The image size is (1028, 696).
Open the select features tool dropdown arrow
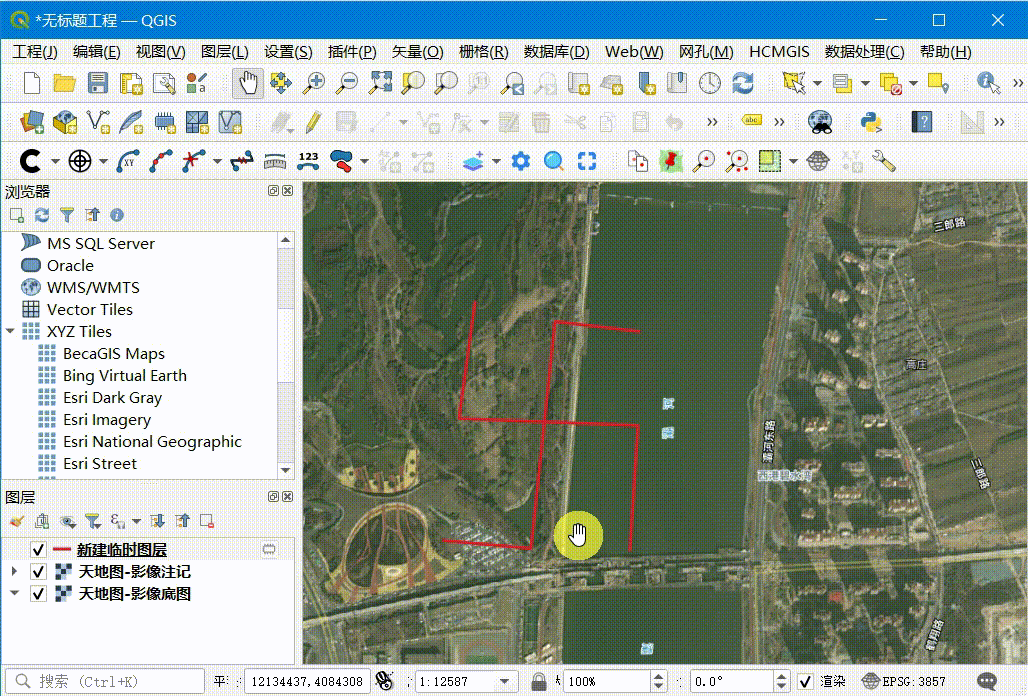point(818,83)
